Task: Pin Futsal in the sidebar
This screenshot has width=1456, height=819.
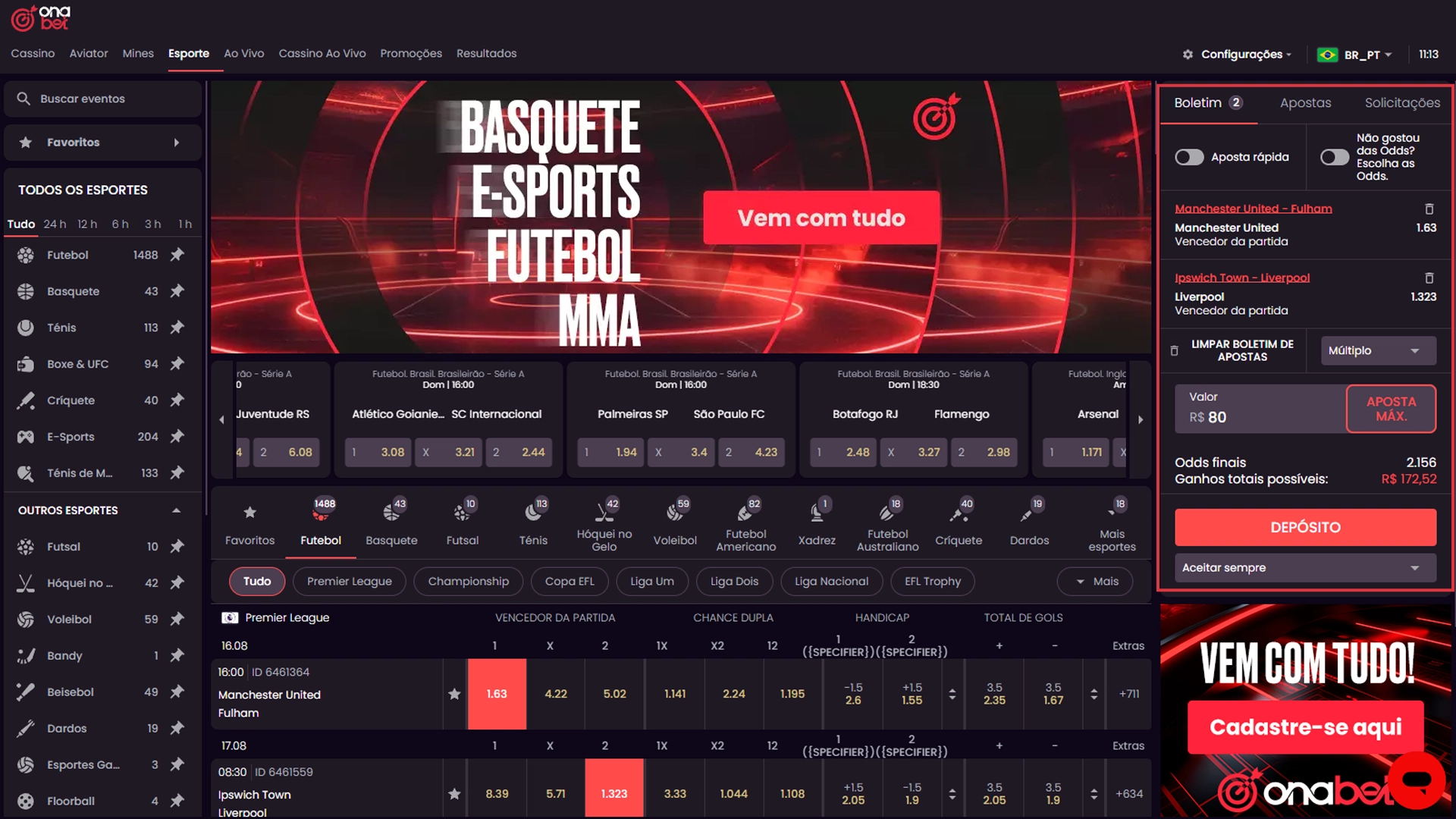Action: pos(177,546)
